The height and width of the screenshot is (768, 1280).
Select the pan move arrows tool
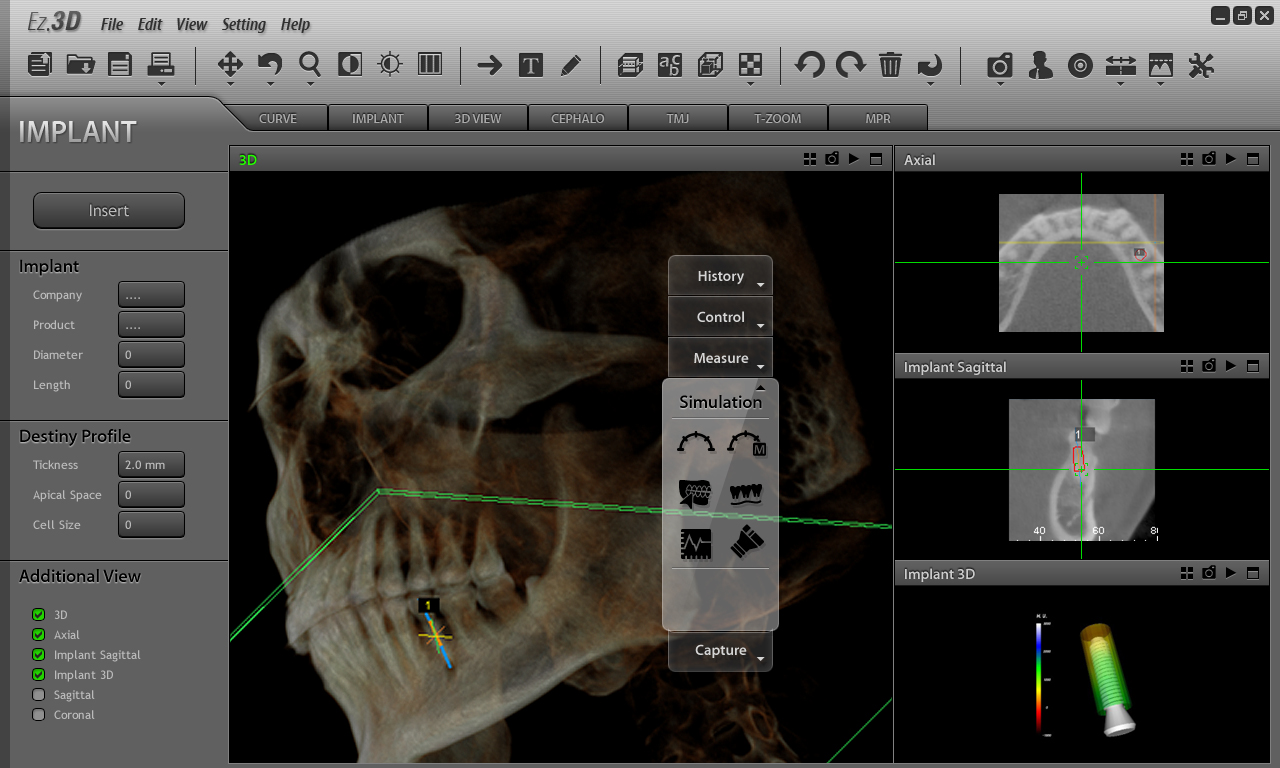pyautogui.click(x=230, y=65)
